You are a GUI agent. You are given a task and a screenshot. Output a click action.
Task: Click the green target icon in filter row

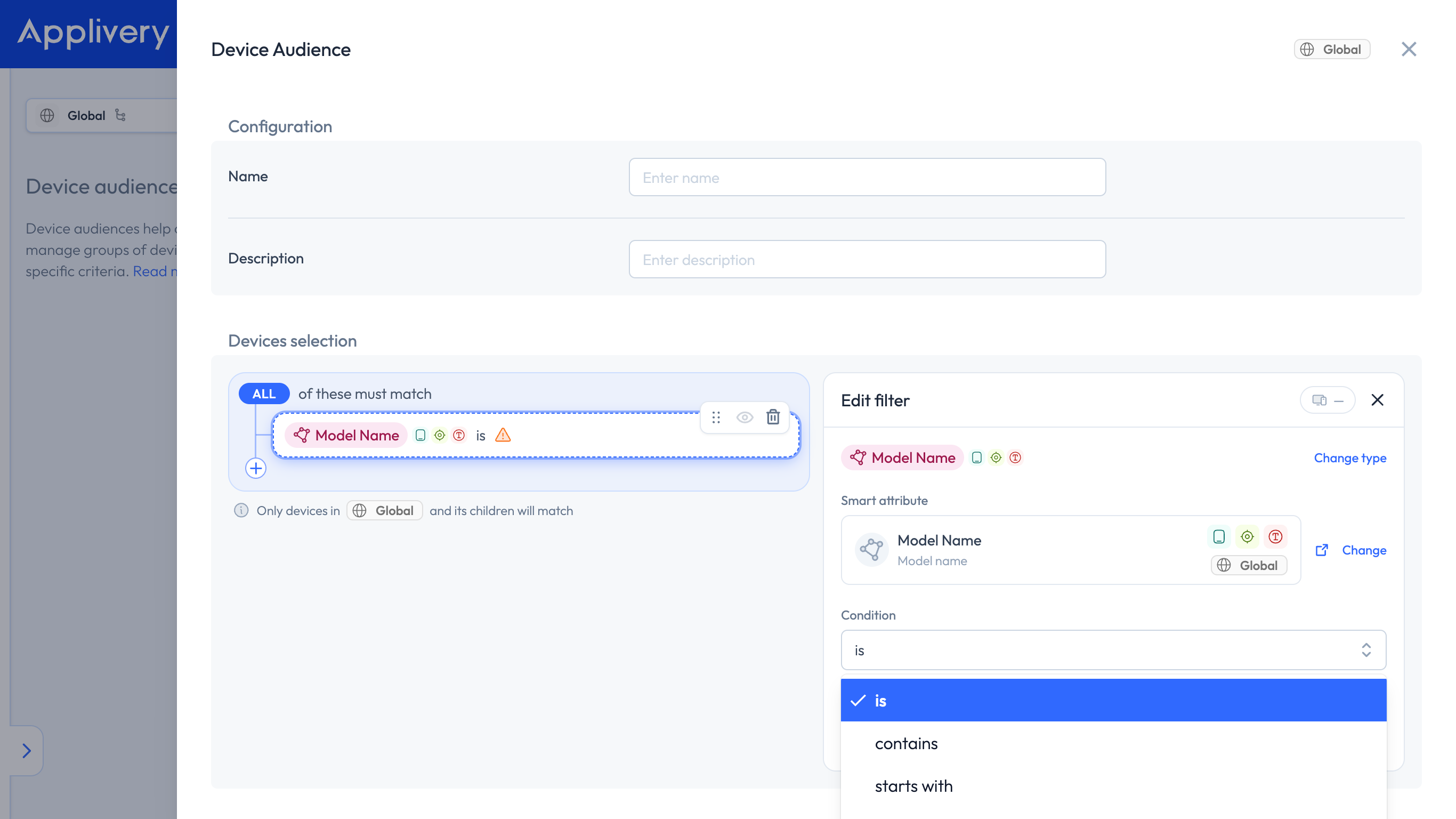tap(439, 435)
